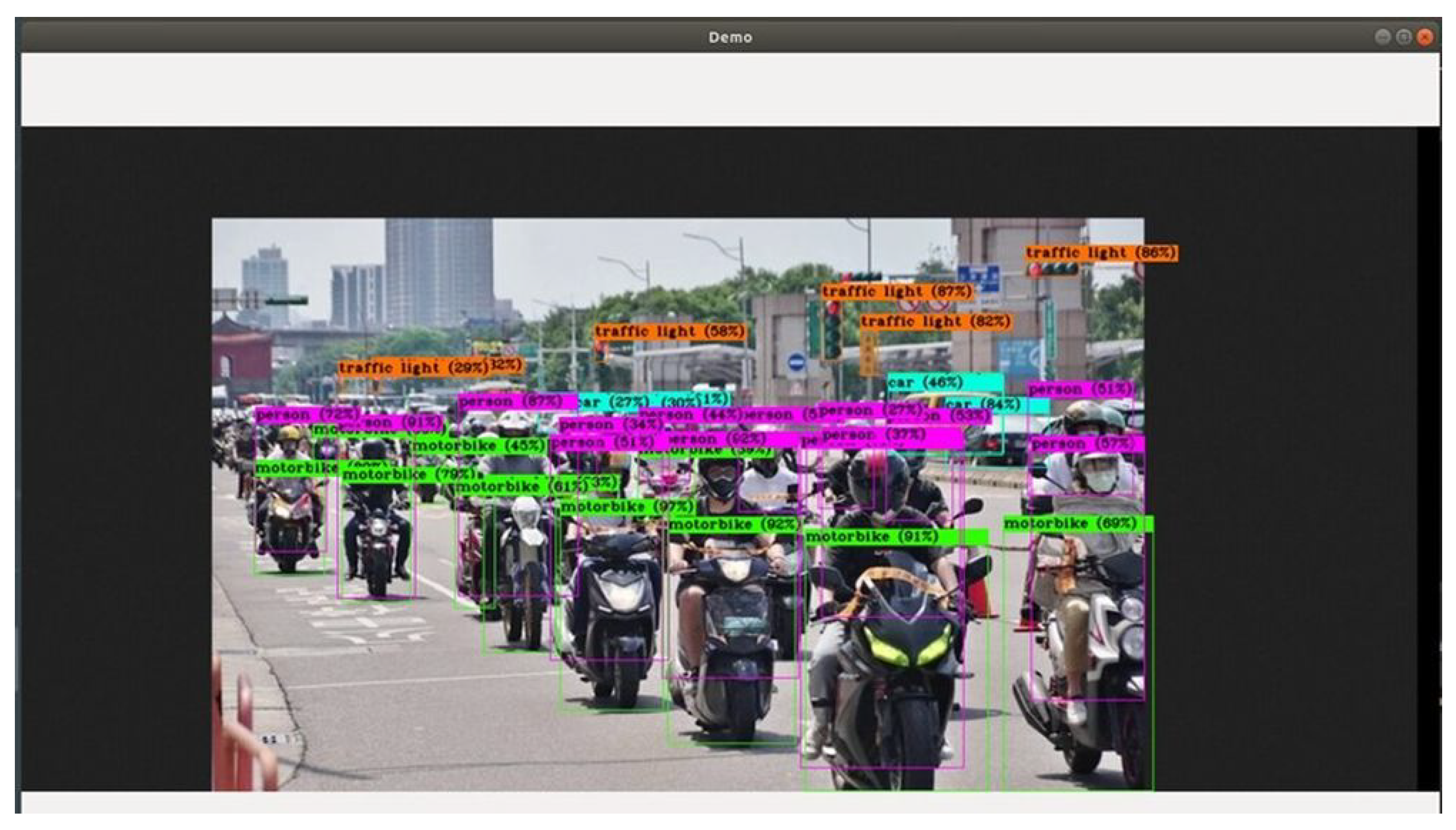
Task: Select the motorbike (45%) label
Action: coord(479,446)
